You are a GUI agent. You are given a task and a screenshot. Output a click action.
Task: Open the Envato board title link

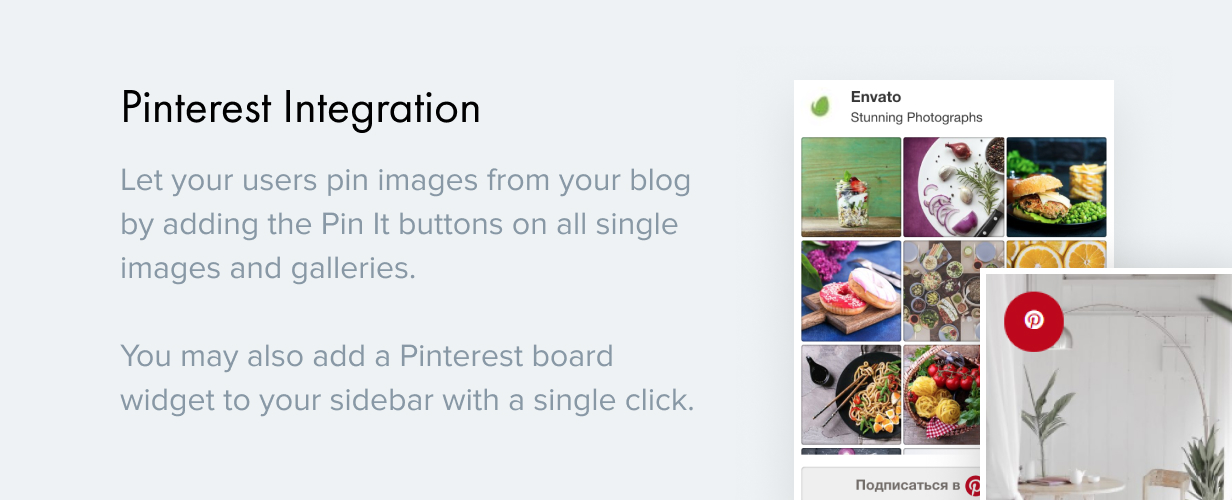coord(876,97)
